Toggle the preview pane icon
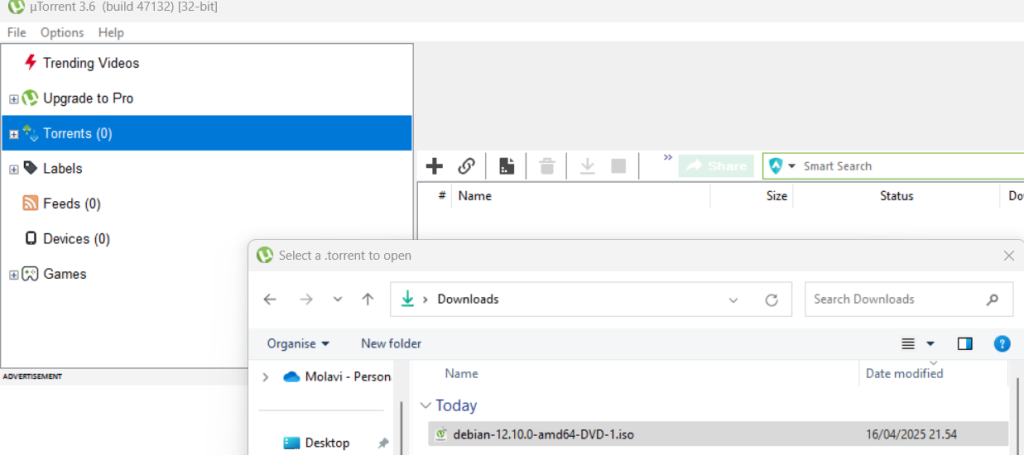This screenshot has width=1024, height=455. click(x=965, y=343)
